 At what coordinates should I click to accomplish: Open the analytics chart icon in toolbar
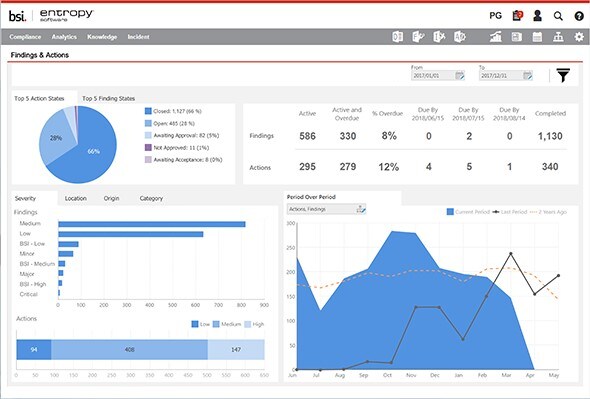click(x=496, y=37)
